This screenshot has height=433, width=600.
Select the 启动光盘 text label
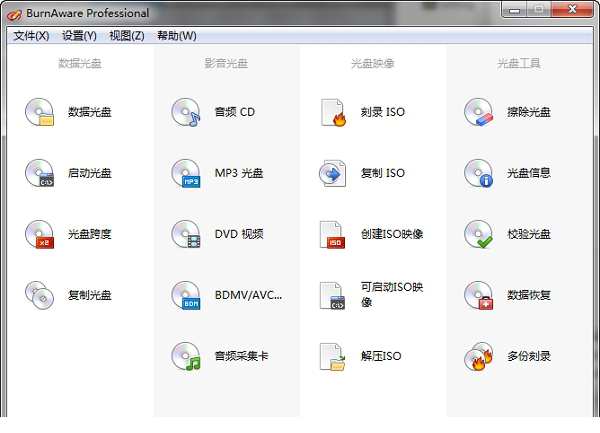tap(90, 173)
